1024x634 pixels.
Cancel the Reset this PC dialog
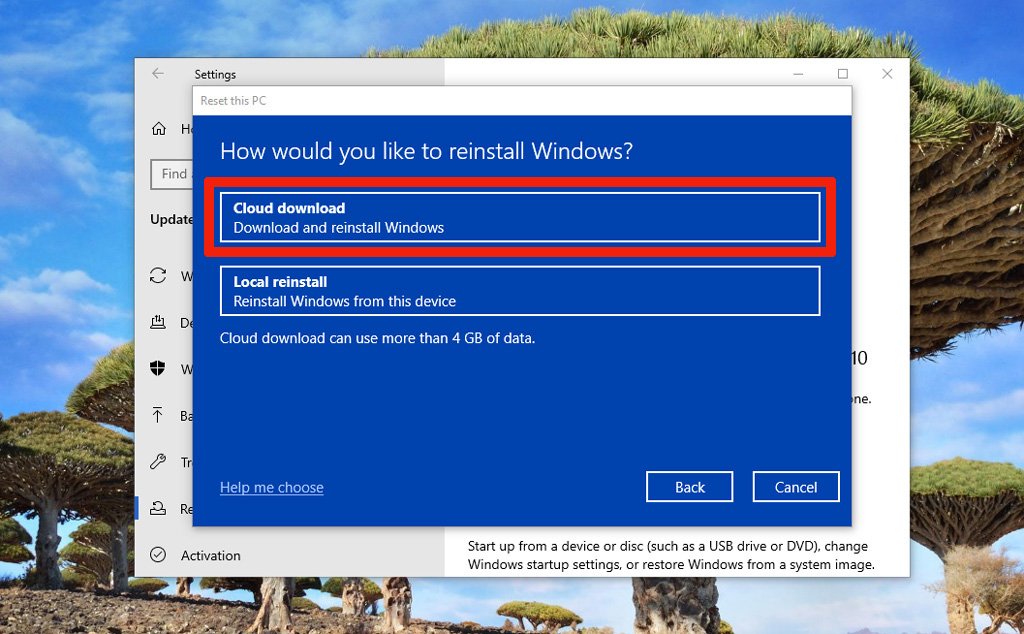(x=795, y=487)
